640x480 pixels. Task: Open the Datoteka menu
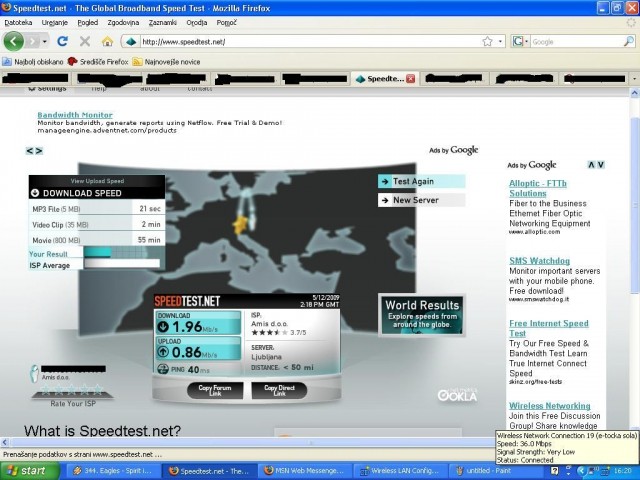[x=18, y=22]
